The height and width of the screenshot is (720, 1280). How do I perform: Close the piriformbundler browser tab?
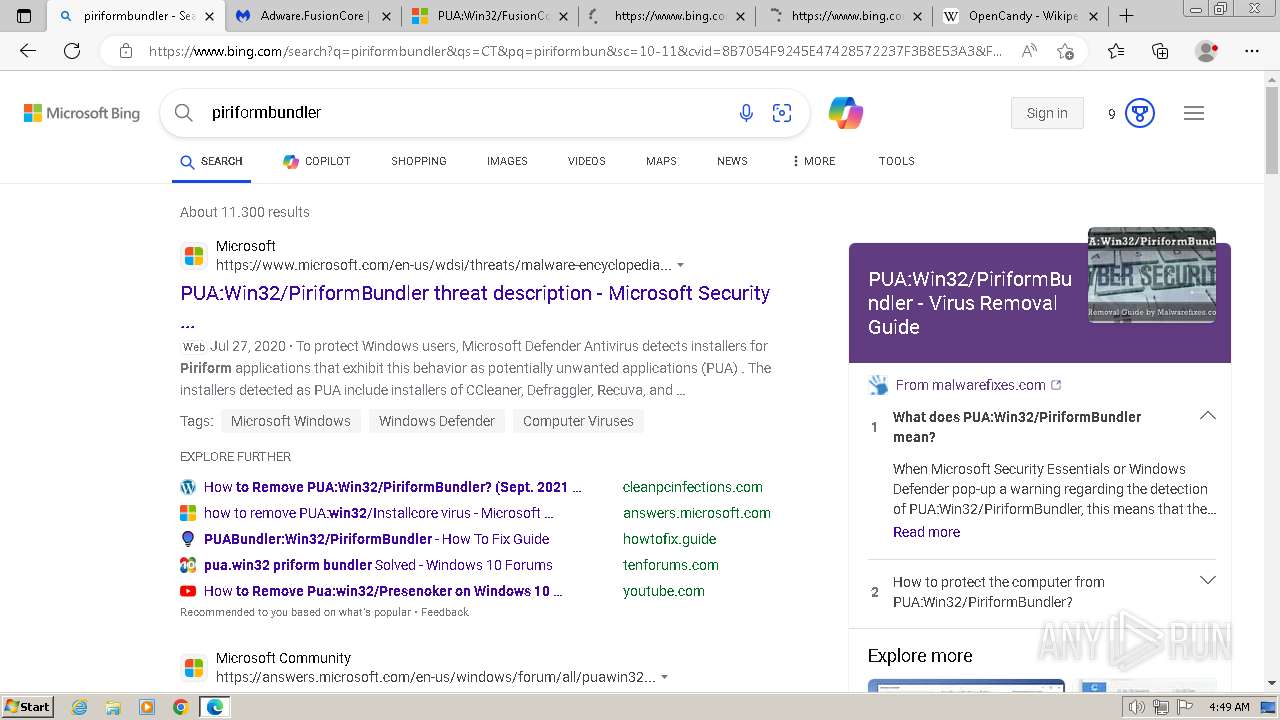point(209,16)
